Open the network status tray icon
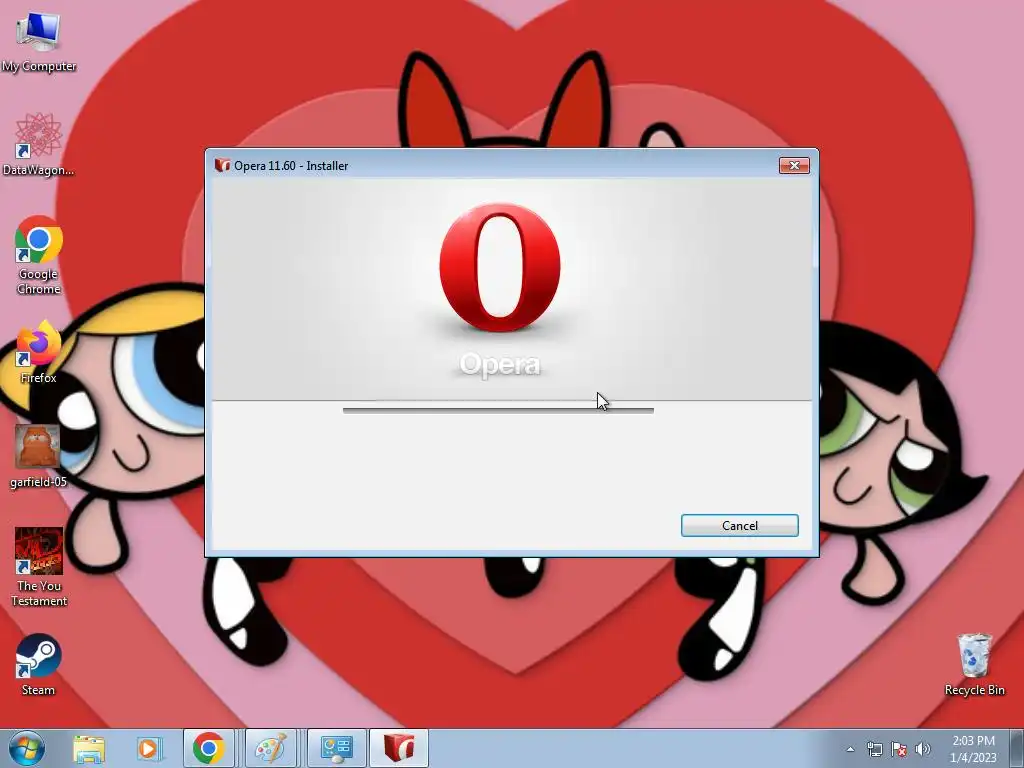The image size is (1024, 768). pos(874,749)
